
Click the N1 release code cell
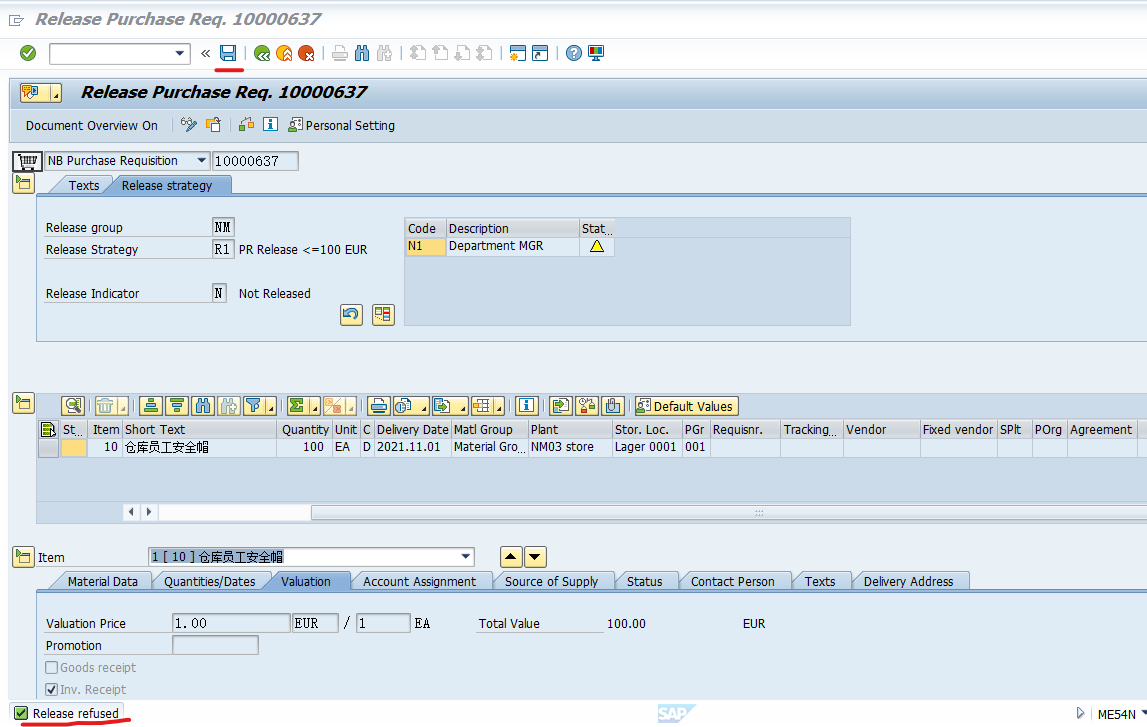pyautogui.click(x=425, y=246)
